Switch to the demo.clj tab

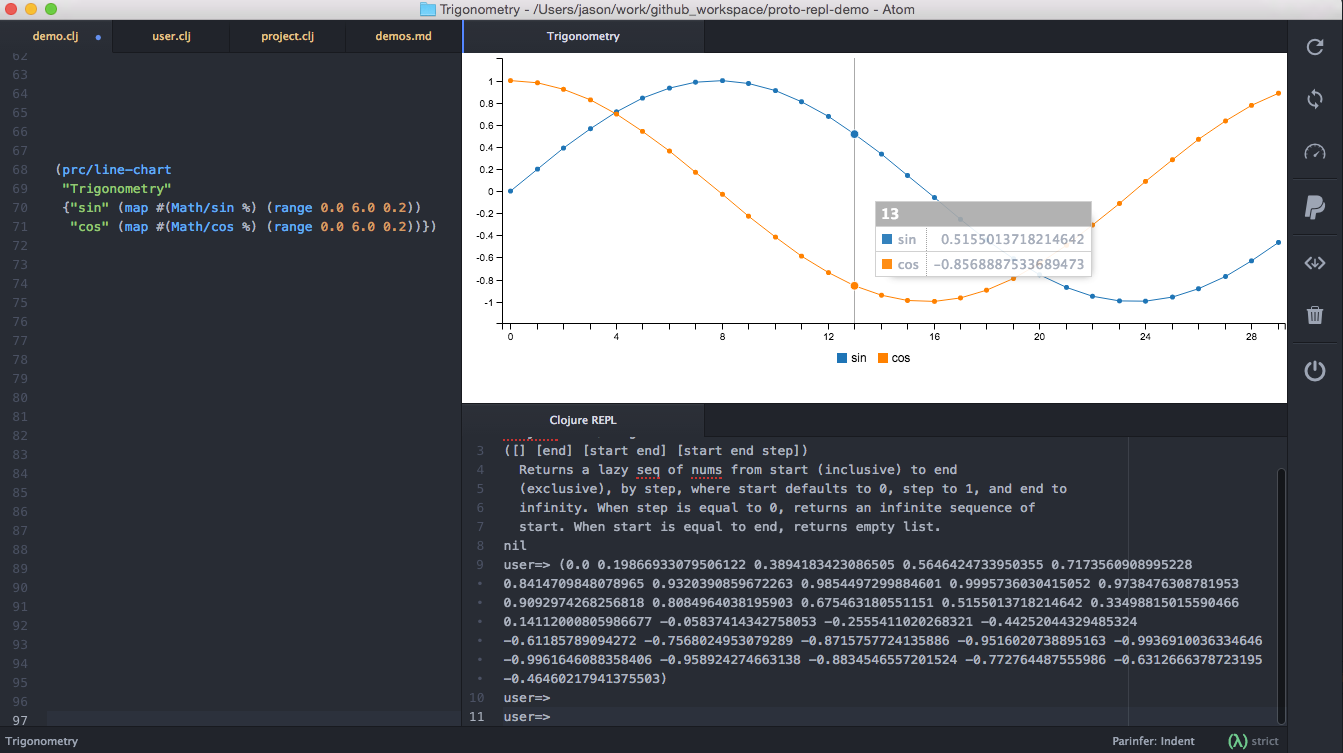(56, 36)
